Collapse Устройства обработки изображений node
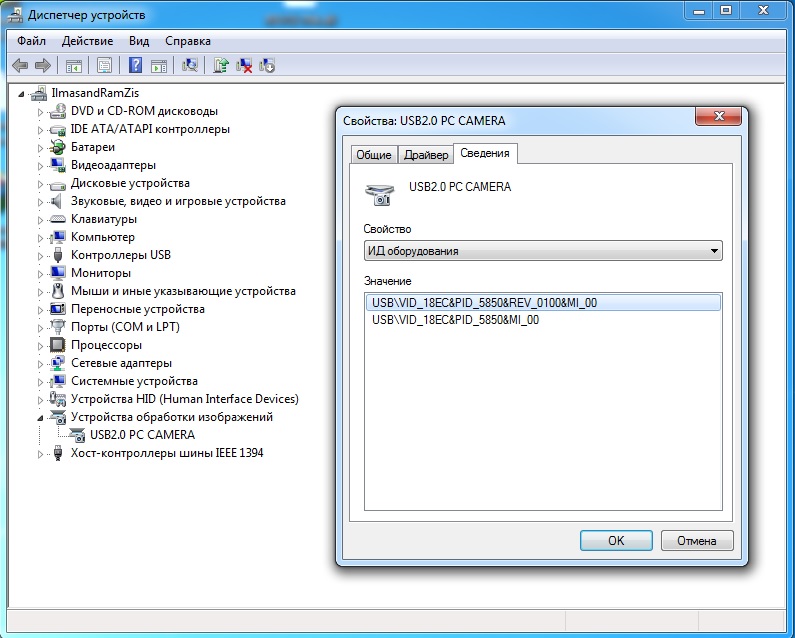This screenshot has height=638, width=795. 41,417
